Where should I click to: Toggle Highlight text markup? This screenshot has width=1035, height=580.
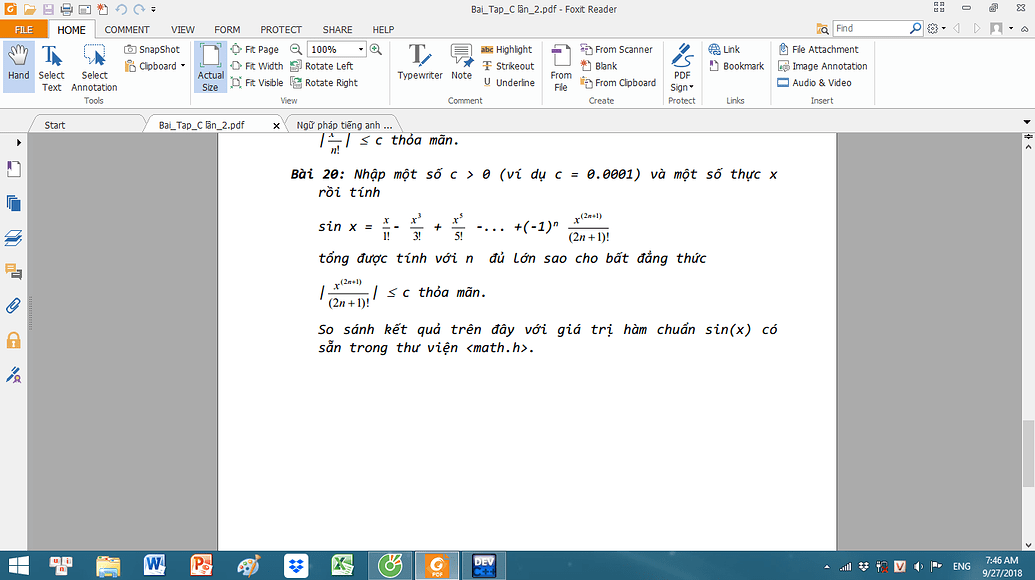pyautogui.click(x=507, y=49)
